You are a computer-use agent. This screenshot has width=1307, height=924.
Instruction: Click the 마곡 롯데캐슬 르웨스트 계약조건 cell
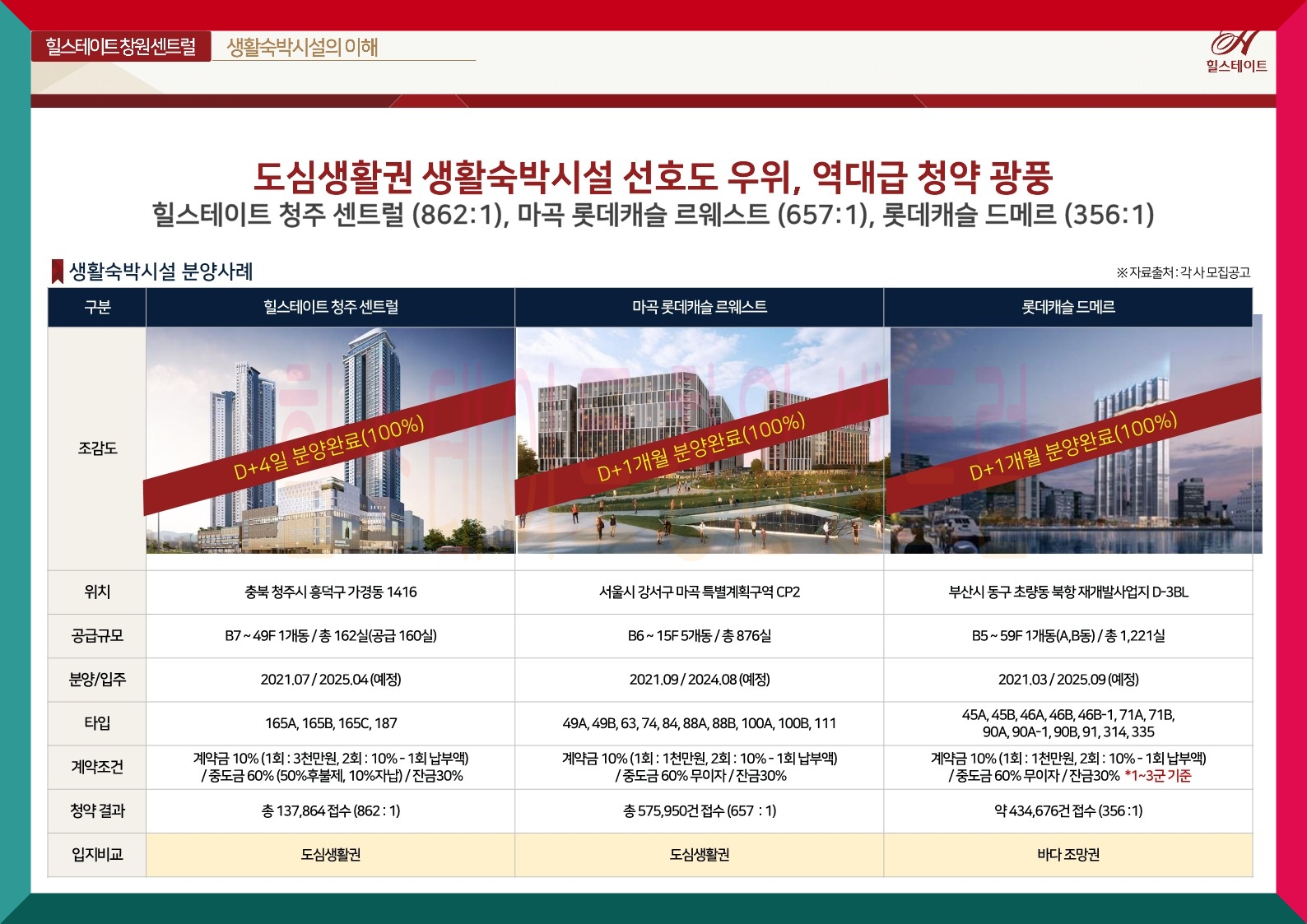click(x=700, y=767)
